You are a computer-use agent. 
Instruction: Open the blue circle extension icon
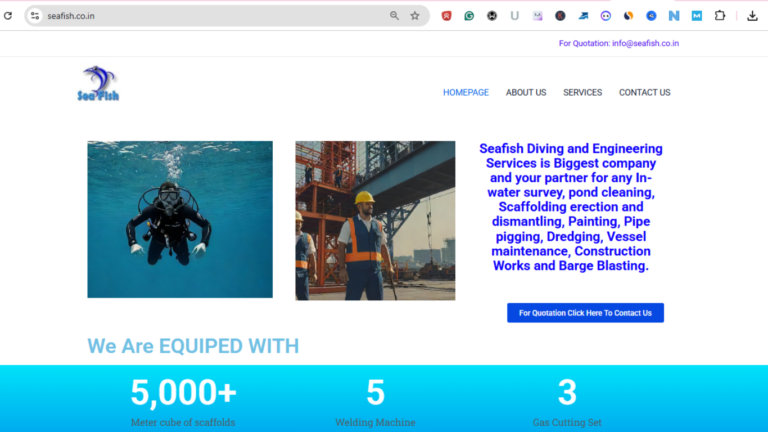pos(651,16)
